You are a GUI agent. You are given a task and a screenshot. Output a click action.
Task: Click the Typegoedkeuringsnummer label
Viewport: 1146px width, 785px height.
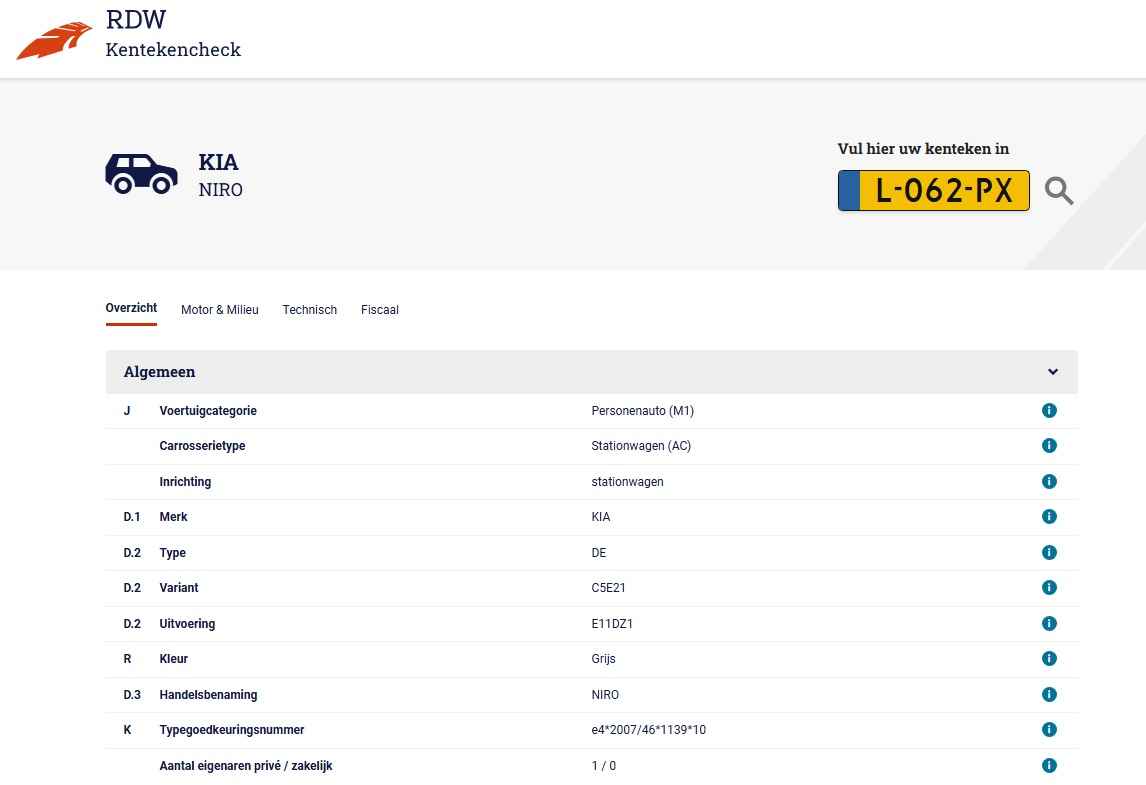point(232,729)
